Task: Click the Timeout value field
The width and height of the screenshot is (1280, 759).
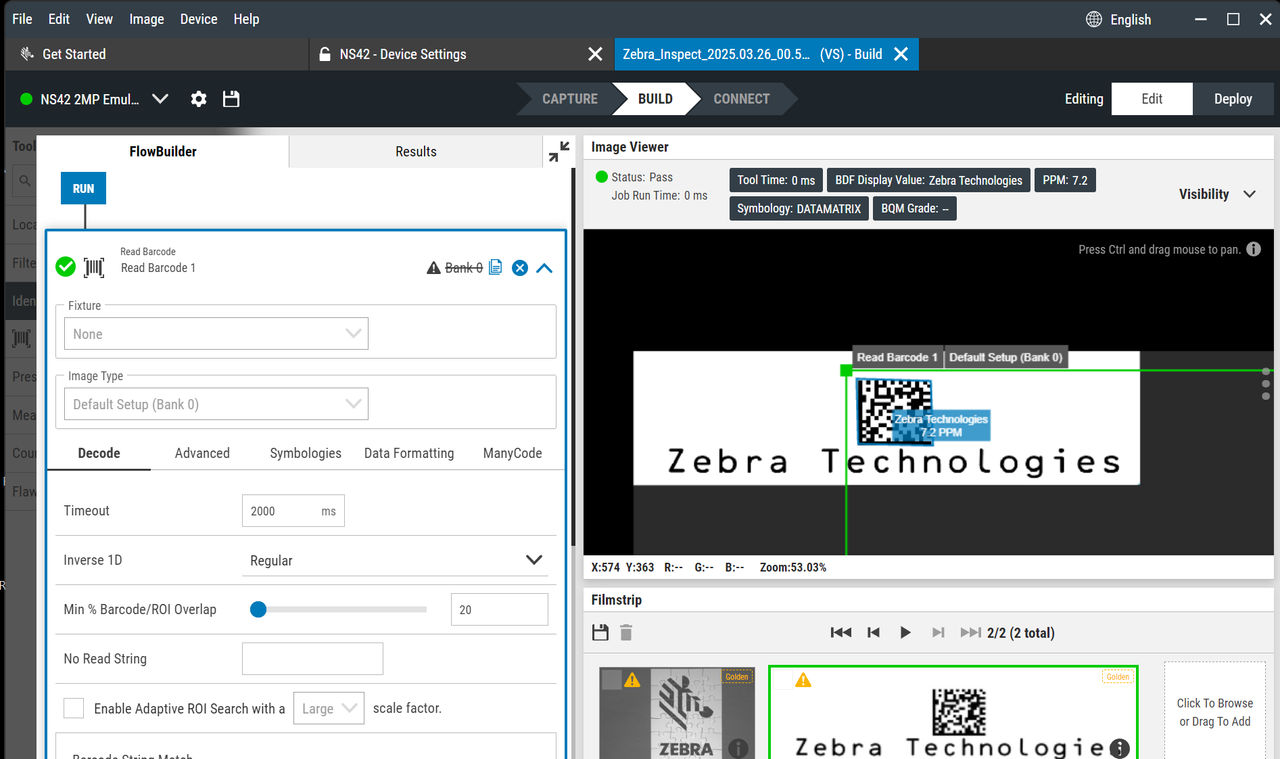Action: click(x=293, y=511)
